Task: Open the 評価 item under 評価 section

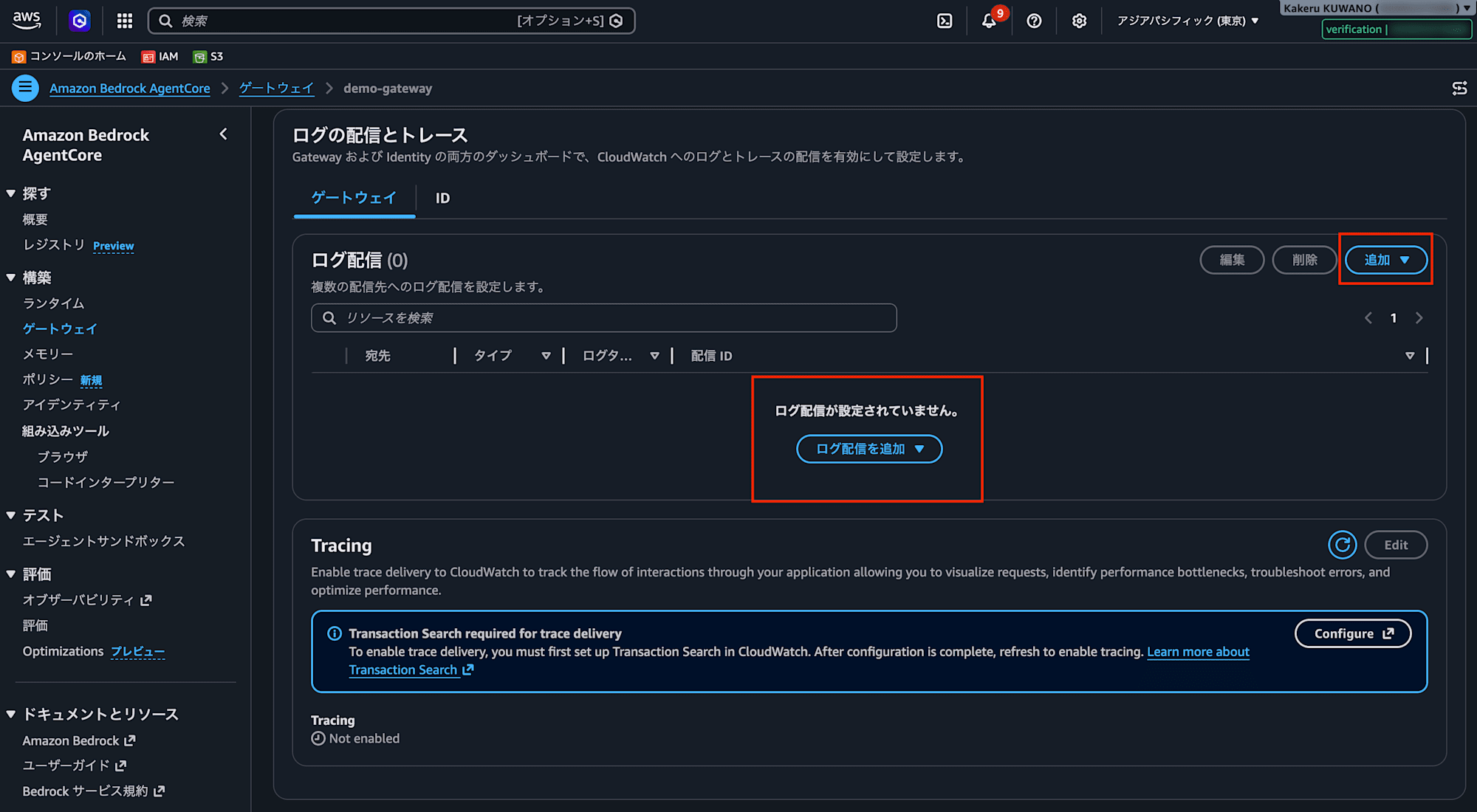Action: click(x=35, y=626)
